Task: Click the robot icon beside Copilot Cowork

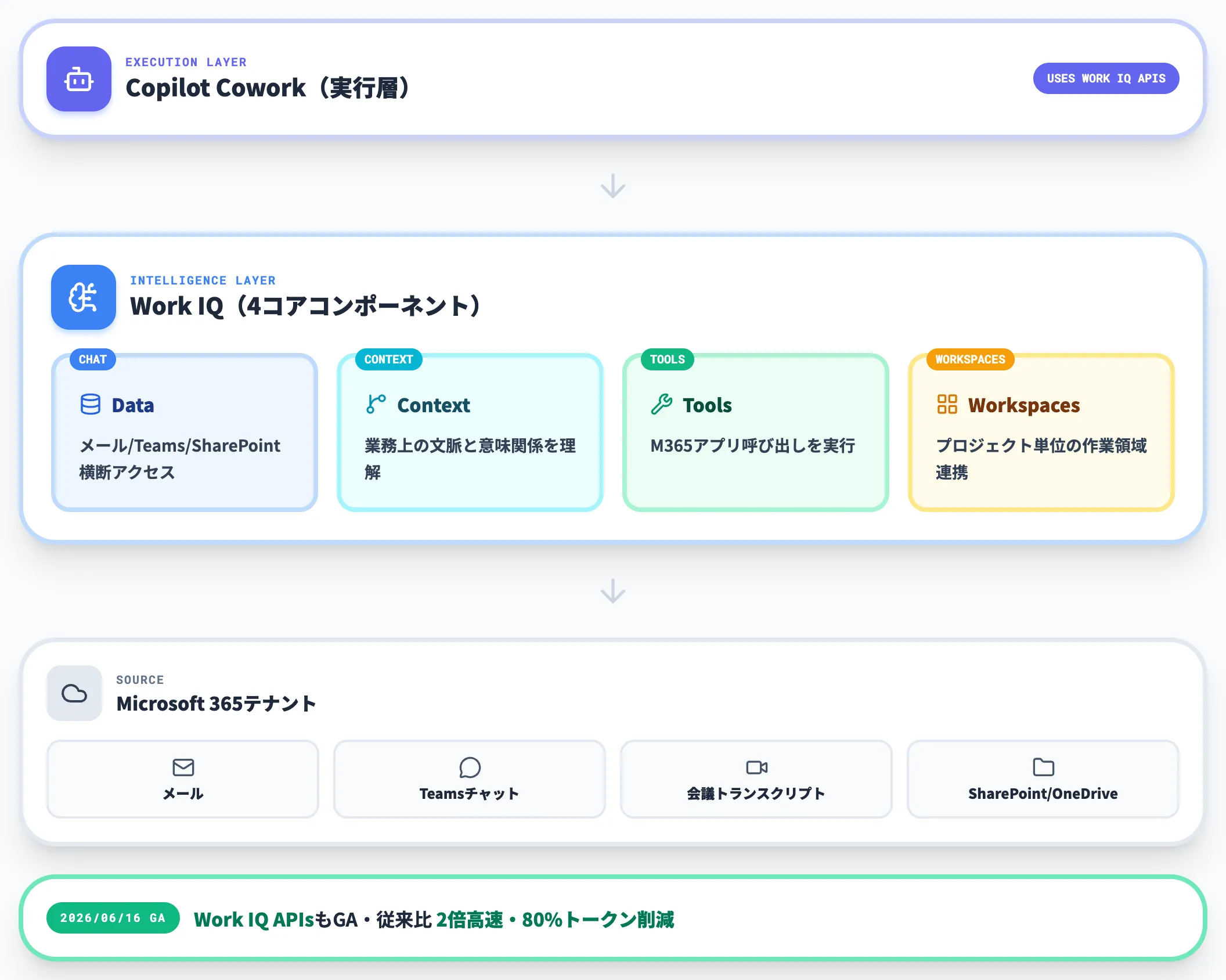Action: click(79, 79)
